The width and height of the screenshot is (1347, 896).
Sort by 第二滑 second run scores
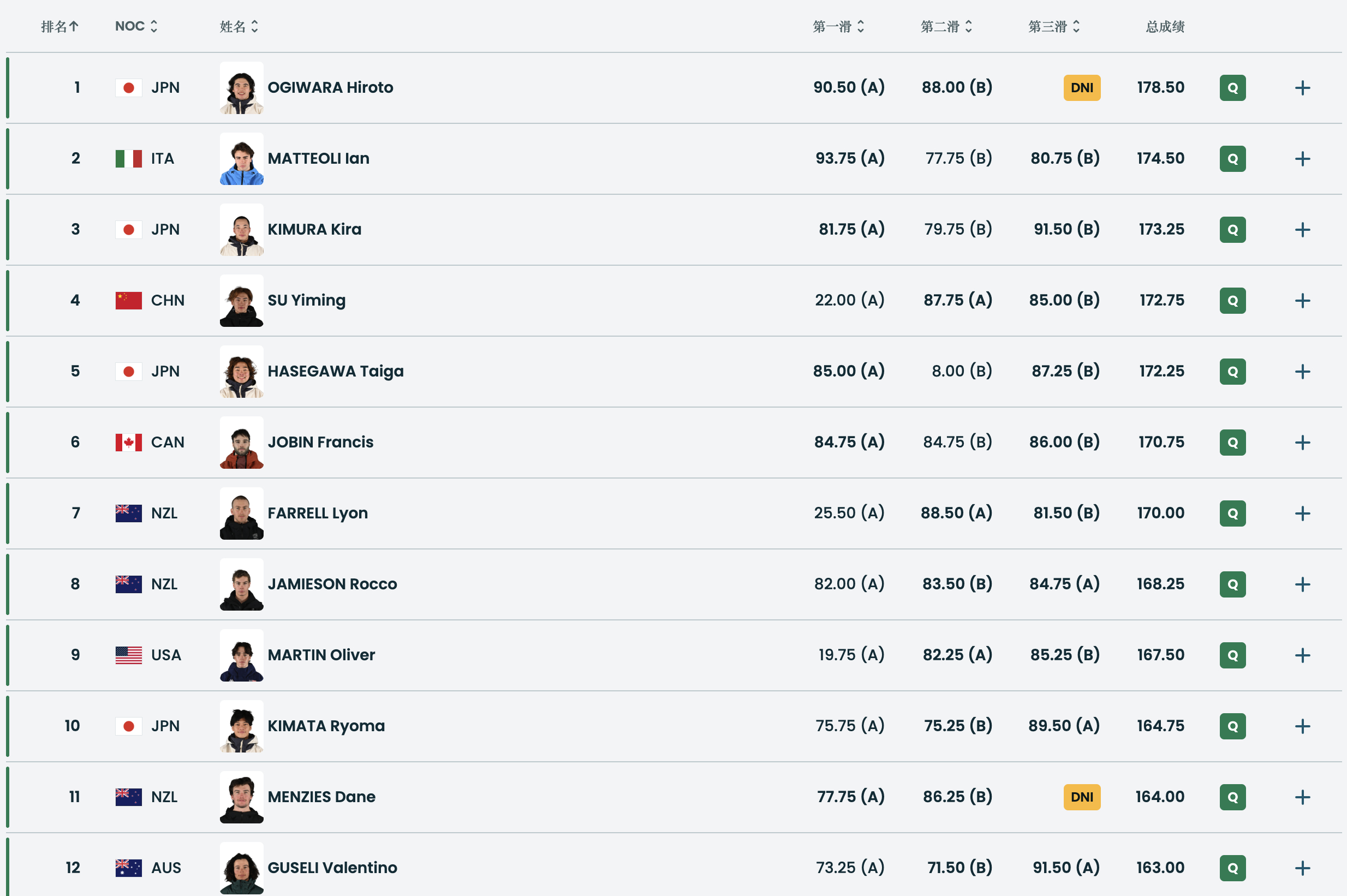(x=946, y=26)
